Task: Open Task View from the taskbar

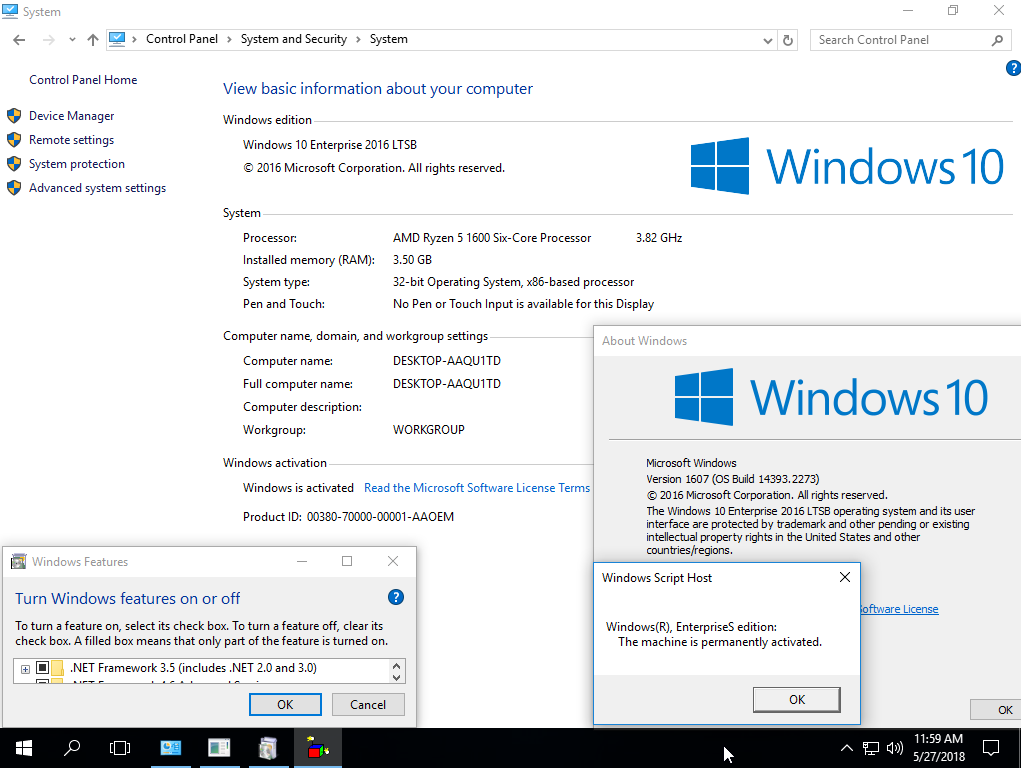Action: click(x=120, y=748)
